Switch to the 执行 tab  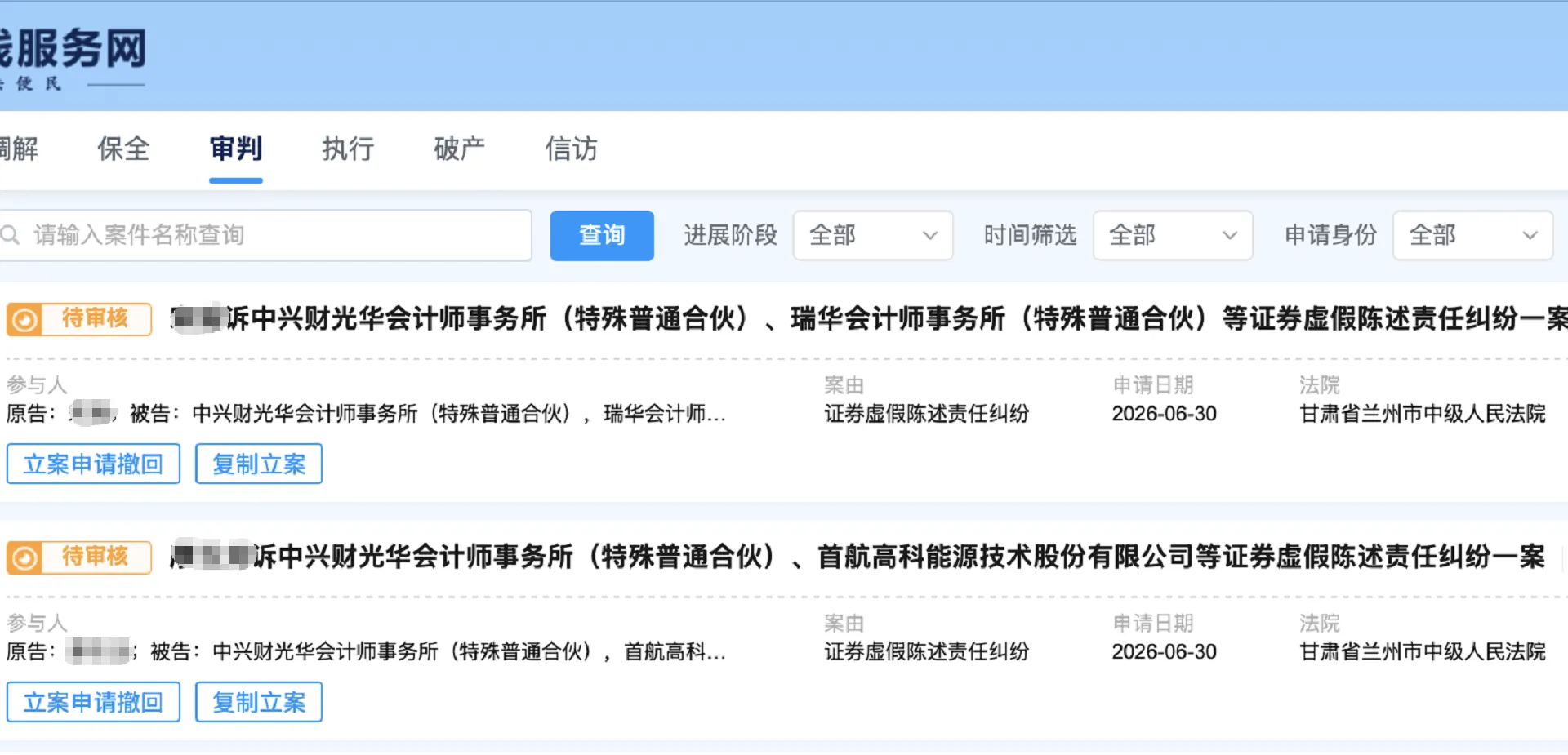click(x=348, y=149)
